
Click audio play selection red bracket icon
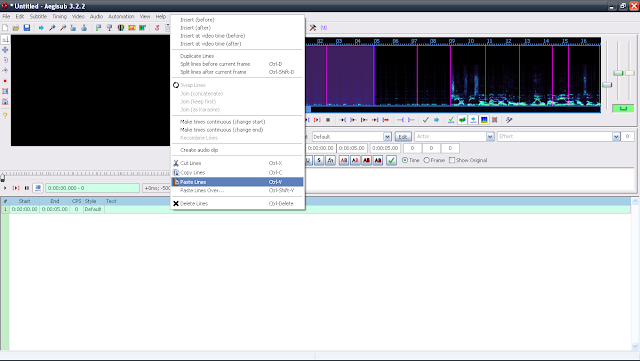(x=317, y=120)
